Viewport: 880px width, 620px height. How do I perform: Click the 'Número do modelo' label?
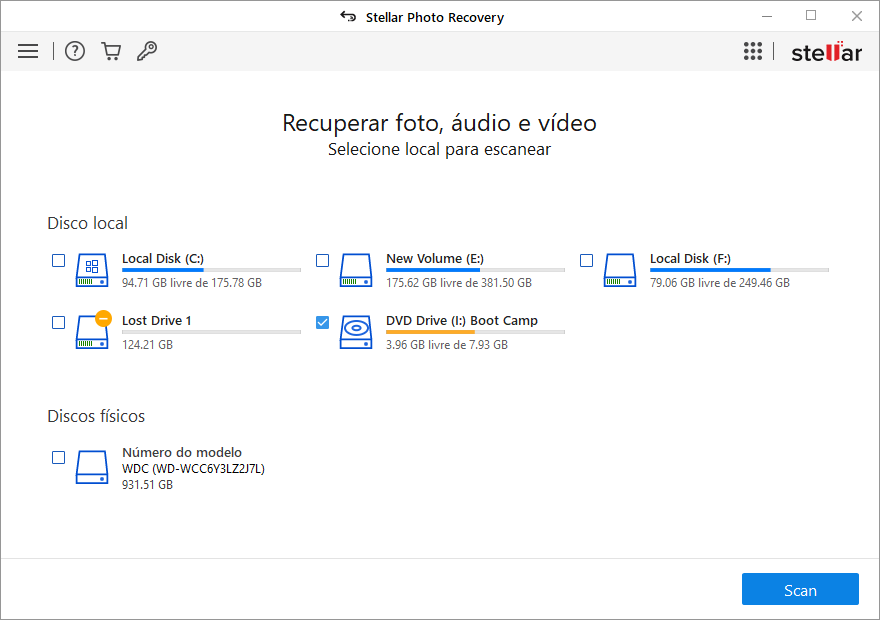pyautogui.click(x=182, y=452)
